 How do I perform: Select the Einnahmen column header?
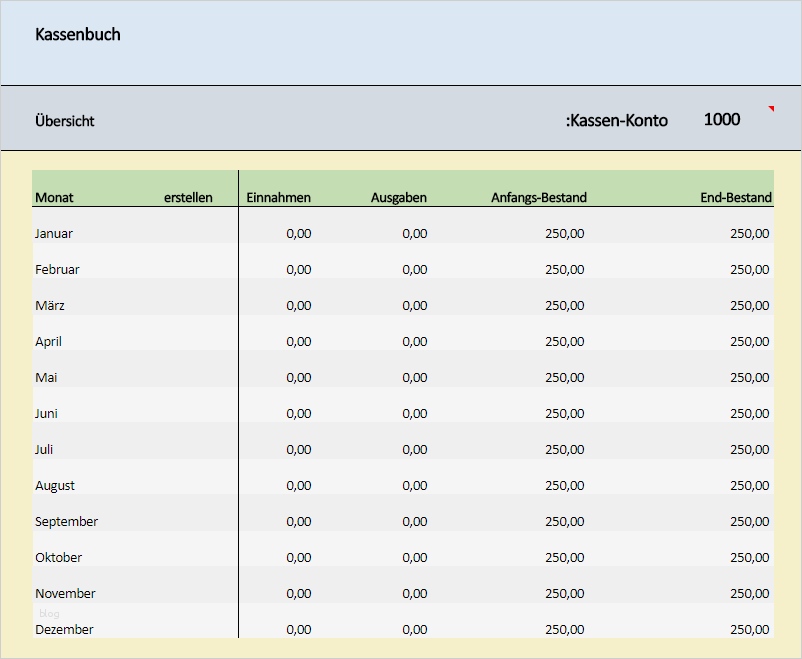coord(279,197)
